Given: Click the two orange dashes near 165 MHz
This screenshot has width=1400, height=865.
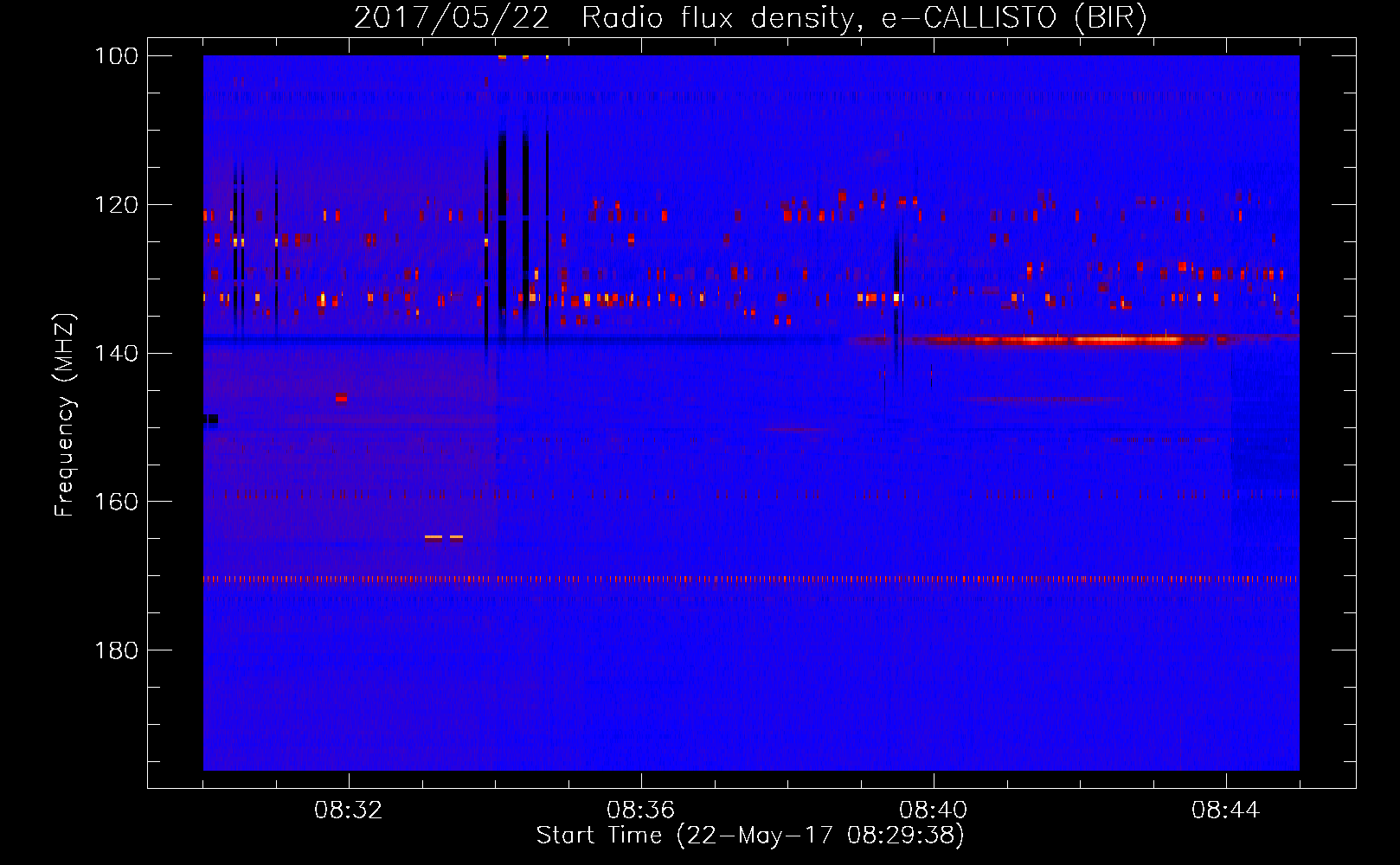Looking at the screenshot, I should coord(444,537).
